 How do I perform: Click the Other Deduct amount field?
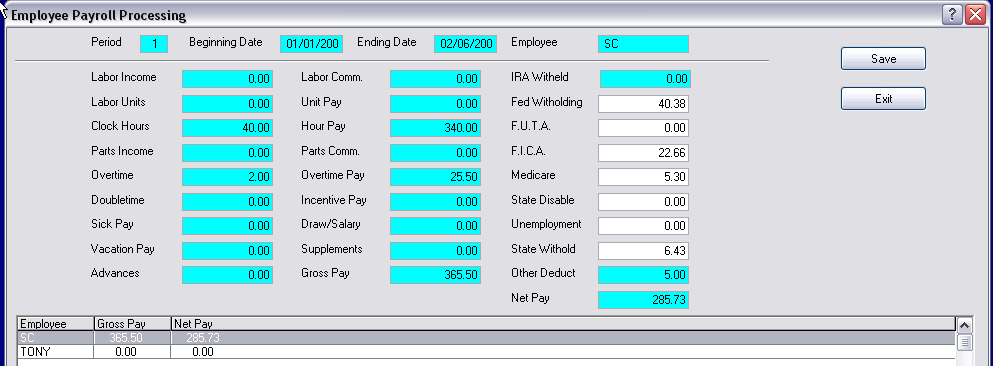pyautogui.click(x=643, y=275)
